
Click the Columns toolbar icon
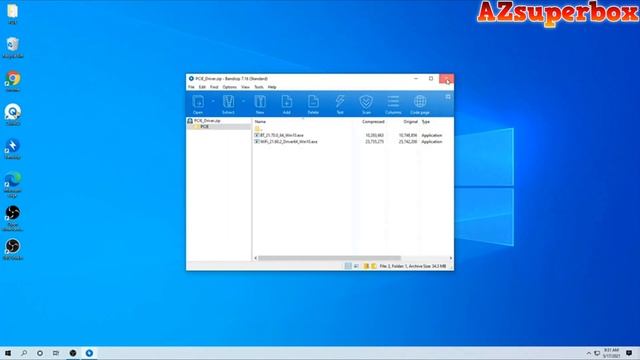click(x=393, y=104)
